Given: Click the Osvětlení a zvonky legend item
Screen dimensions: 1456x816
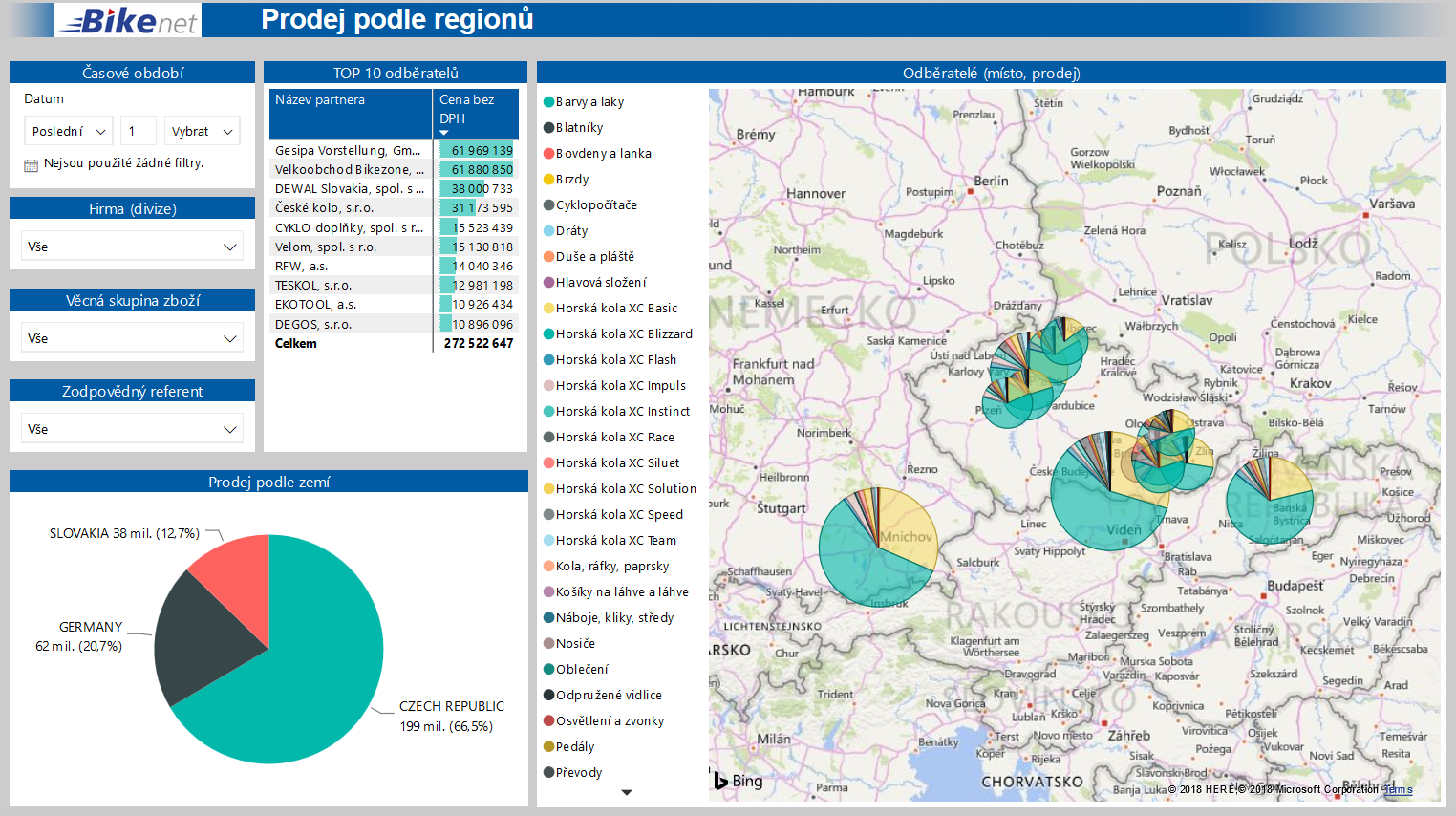Looking at the screenshot, I should click(x=610, y=721).
